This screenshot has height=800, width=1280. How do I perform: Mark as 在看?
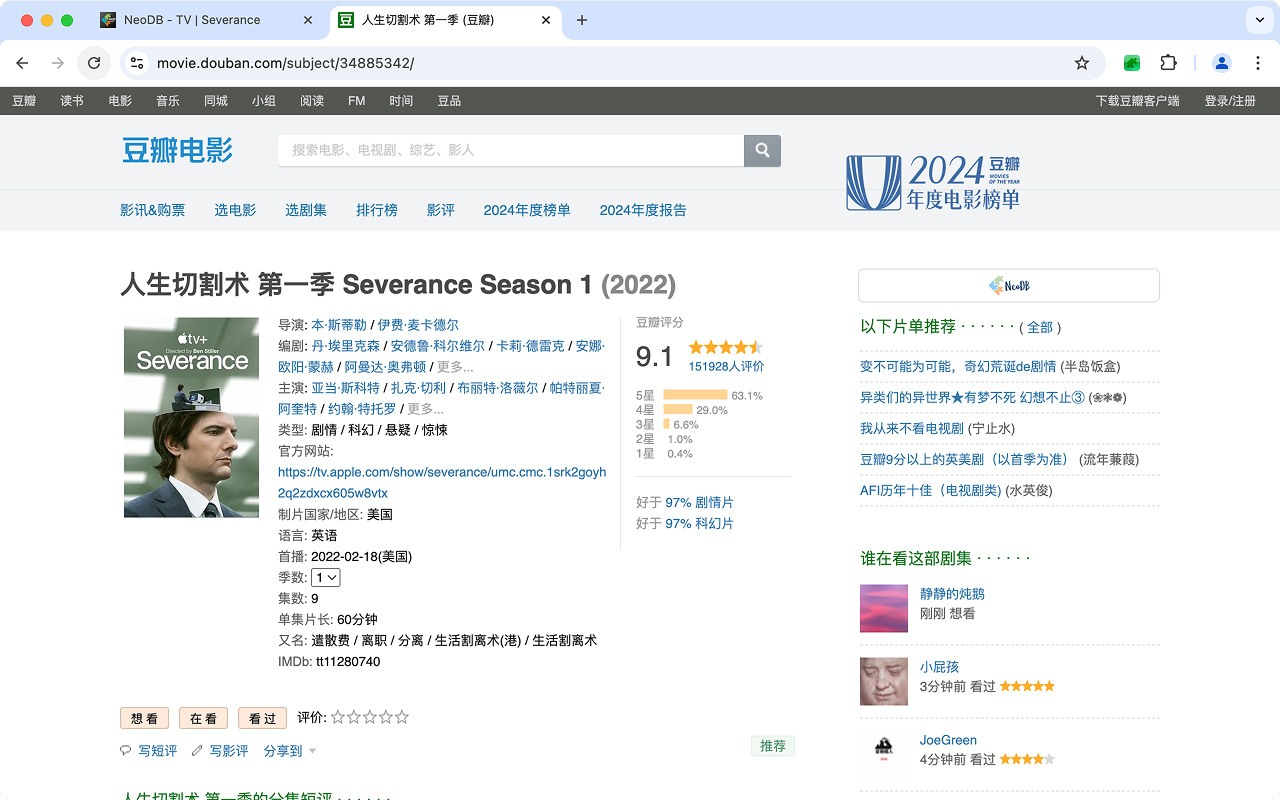click(203, 718)
